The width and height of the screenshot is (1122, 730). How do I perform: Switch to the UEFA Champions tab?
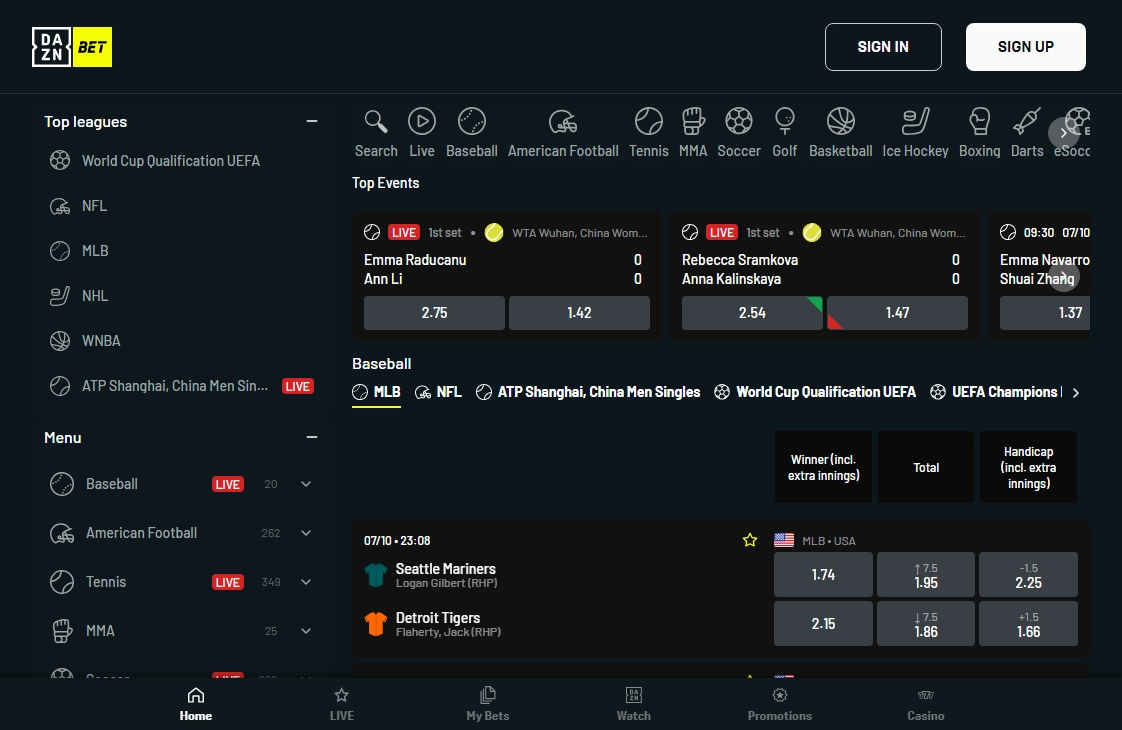click(995, 392)
